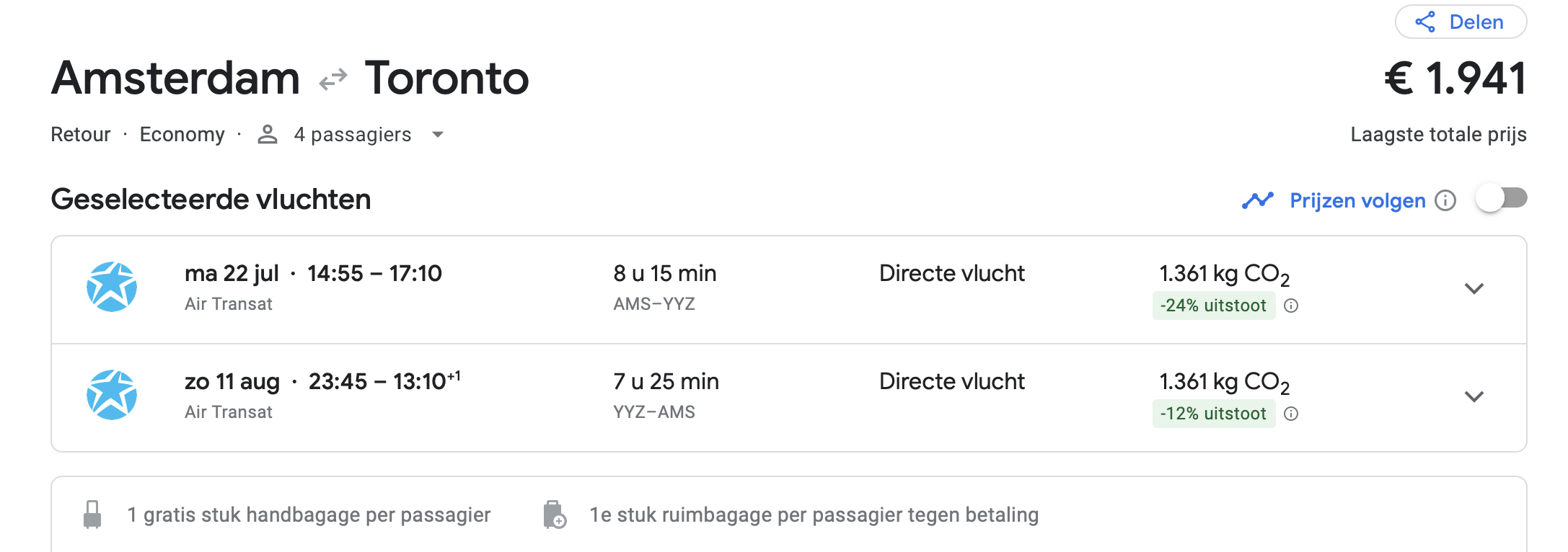Viewport: 1568px width, 552px height.
Task: Click the Delen share button
Action: click(1461, 22)
